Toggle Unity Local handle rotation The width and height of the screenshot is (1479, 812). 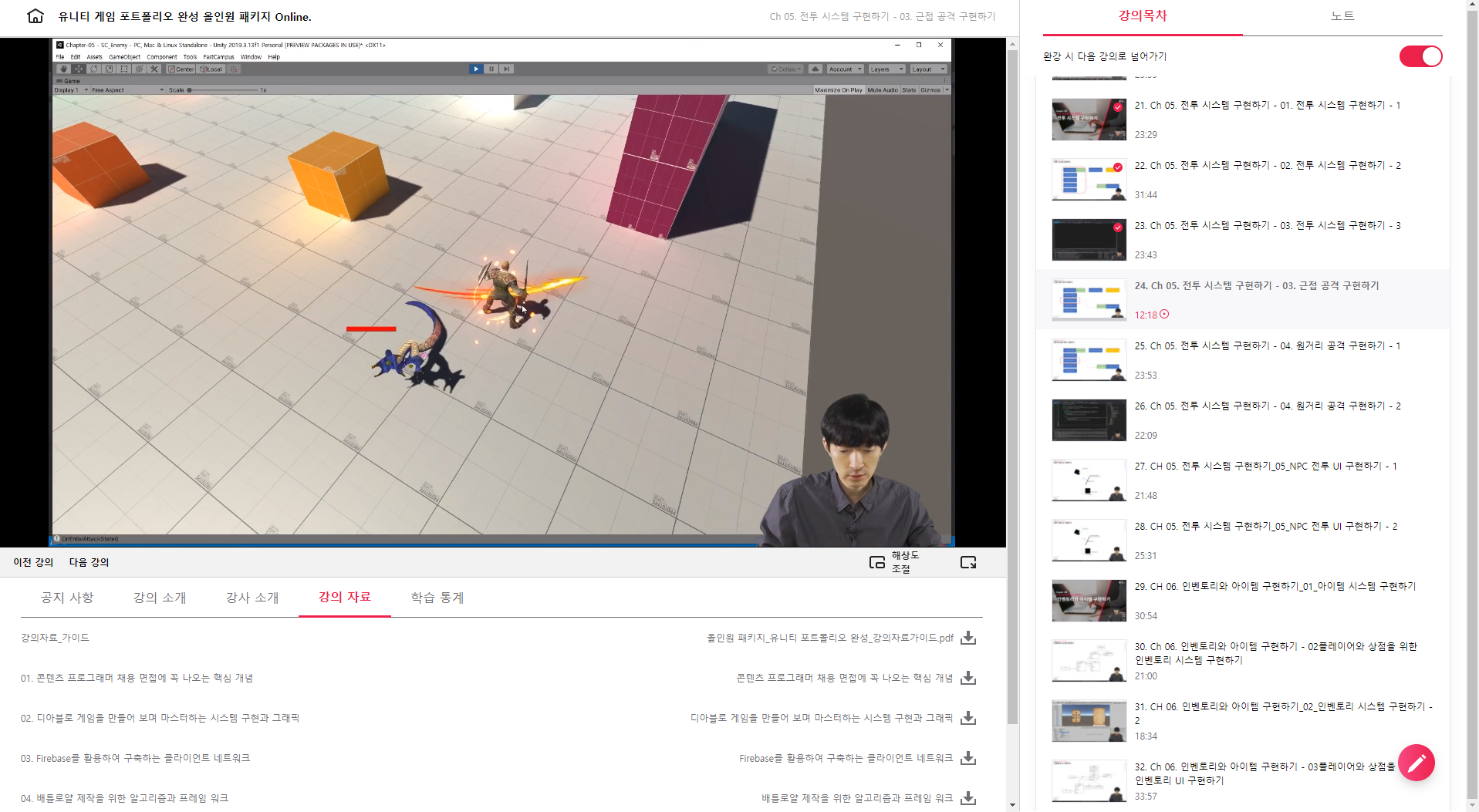211,69
